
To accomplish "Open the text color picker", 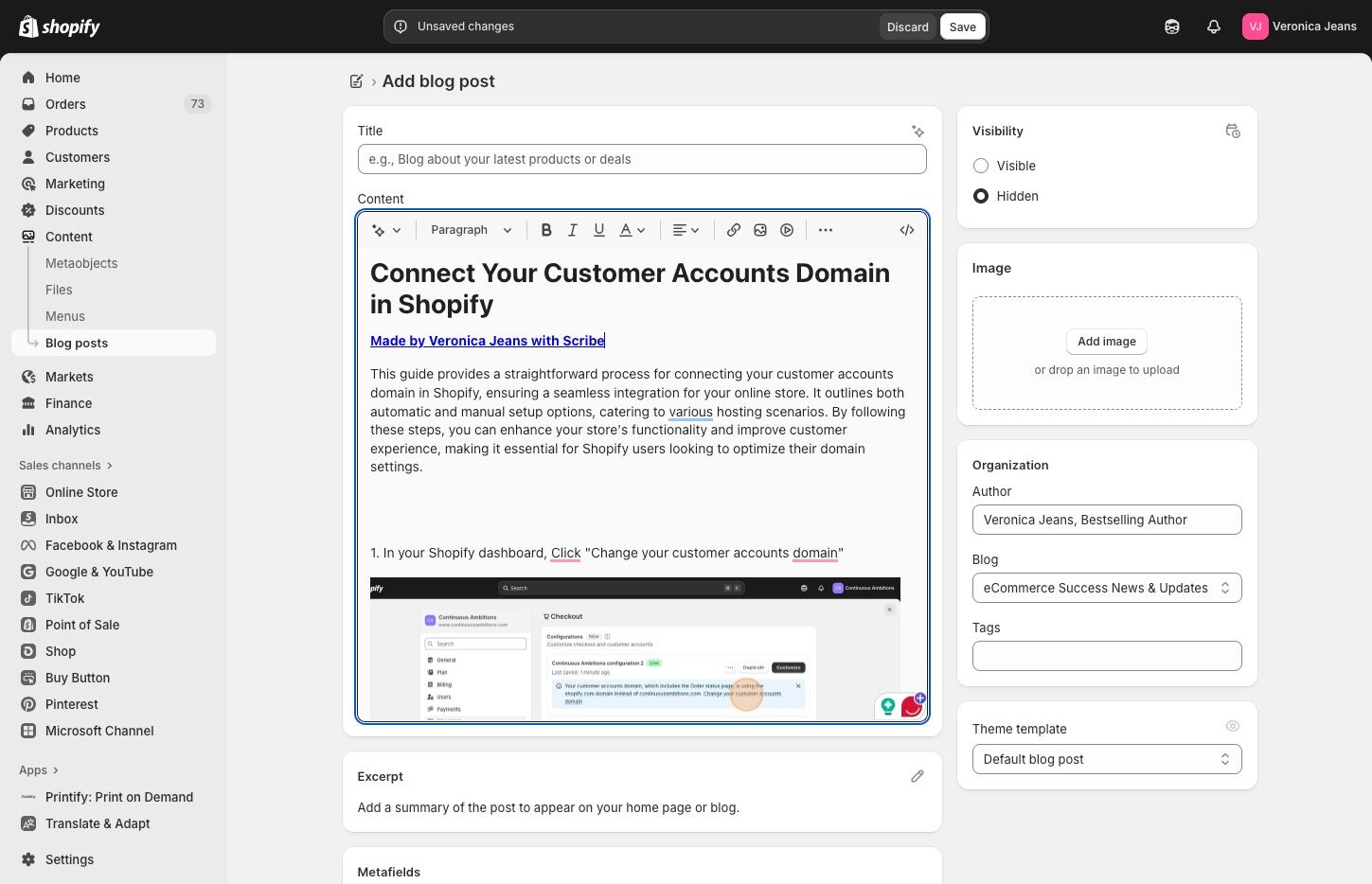I will pyautogui.click(x=632, y=230).
